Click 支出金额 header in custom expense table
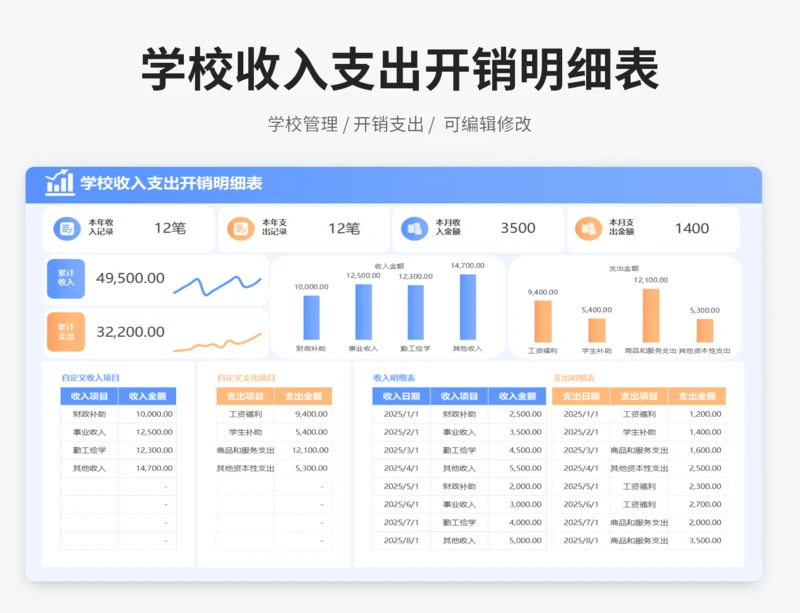This screenshot has height=613, width=800. tap(304, 396)
